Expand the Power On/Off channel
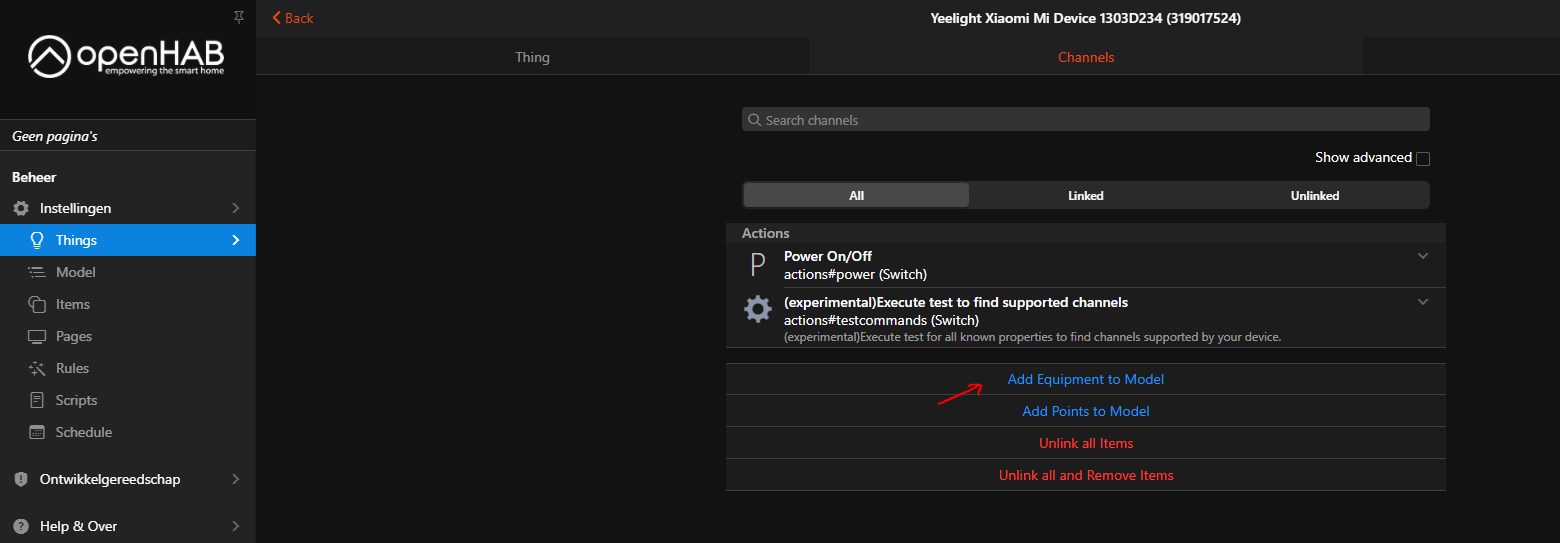The image size is (1560, 543). coord(1423,256)
